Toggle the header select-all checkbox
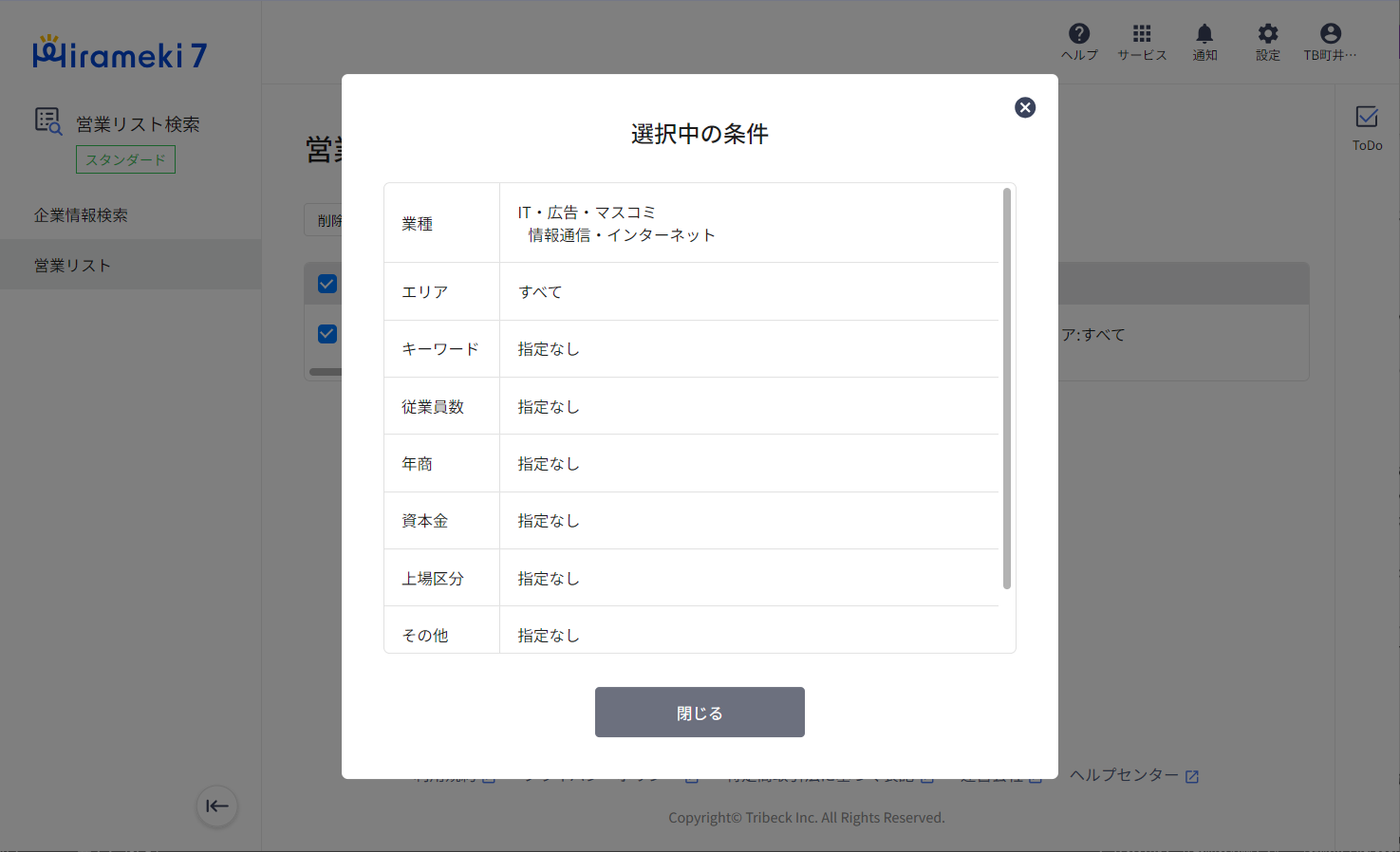 point(327,284)
